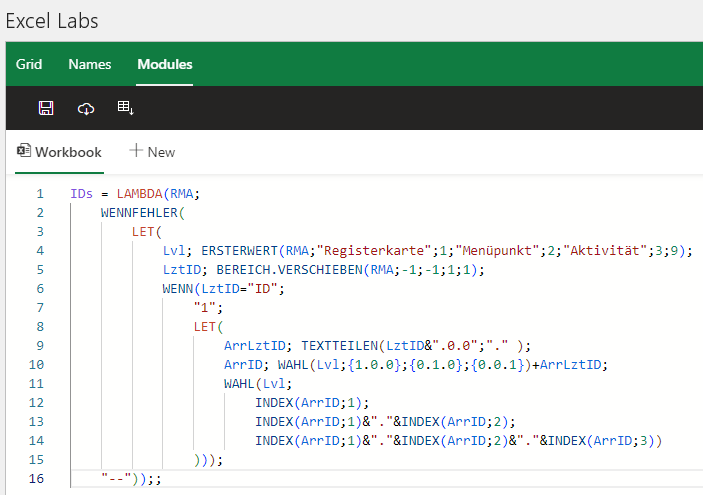Create a New module
The image size is (703, 495).
(152, 152)
